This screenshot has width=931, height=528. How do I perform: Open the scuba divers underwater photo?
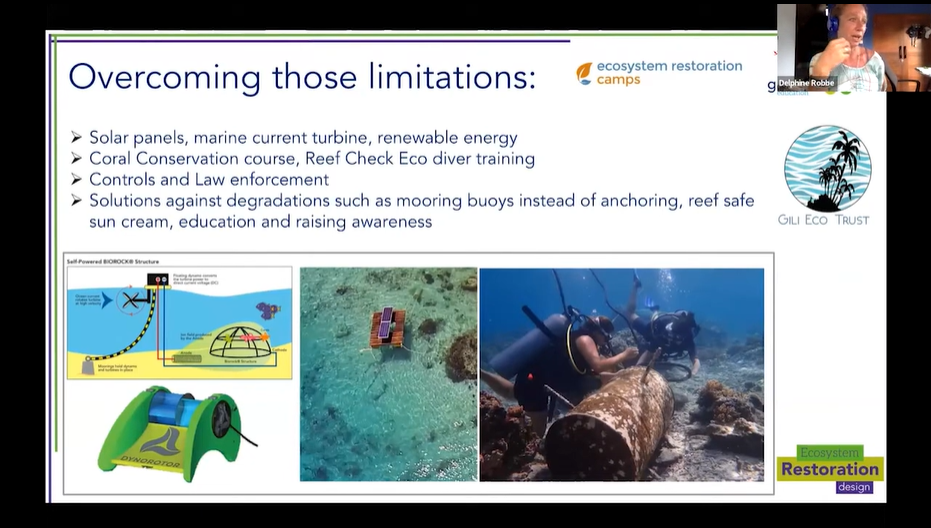click(621, 373)
